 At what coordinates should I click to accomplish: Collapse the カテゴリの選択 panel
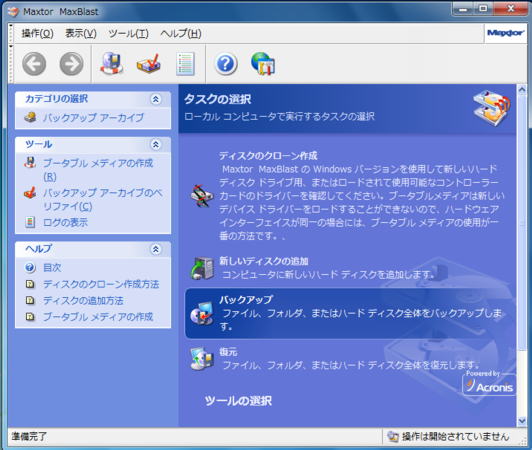pyautogui.click(x=155, y=99)
